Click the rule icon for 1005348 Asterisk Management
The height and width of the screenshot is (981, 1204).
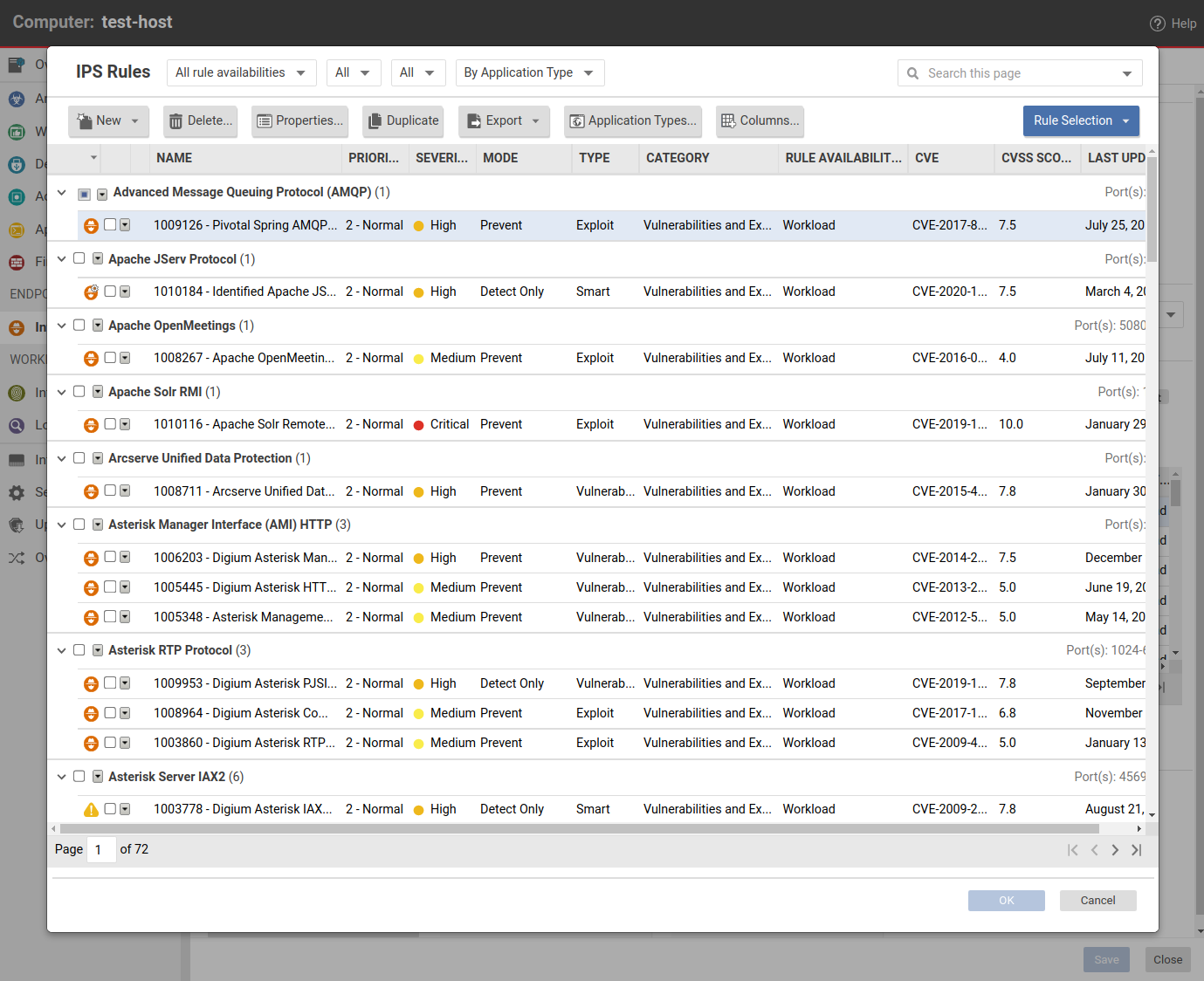tap(91, 618)
